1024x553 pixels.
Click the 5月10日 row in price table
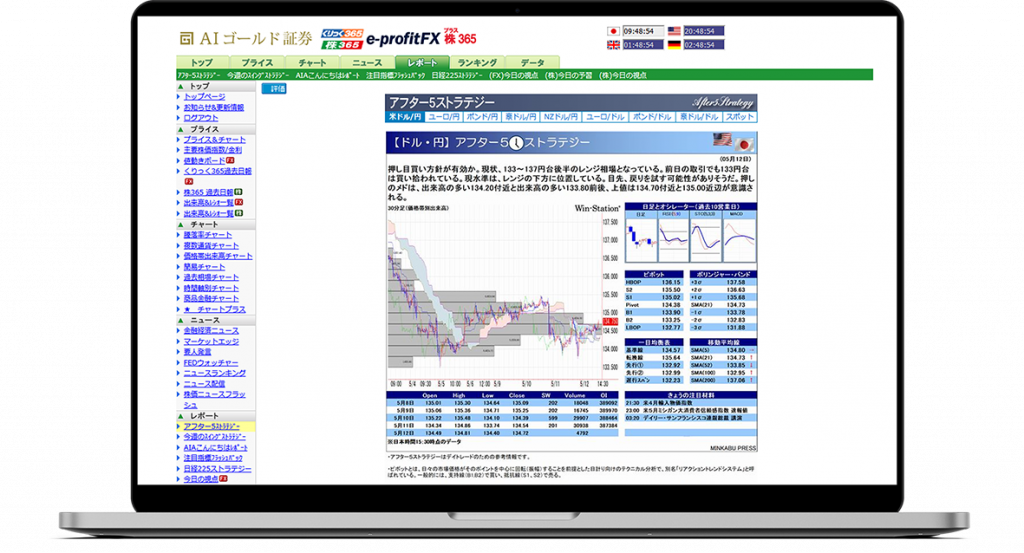(502, 418)
